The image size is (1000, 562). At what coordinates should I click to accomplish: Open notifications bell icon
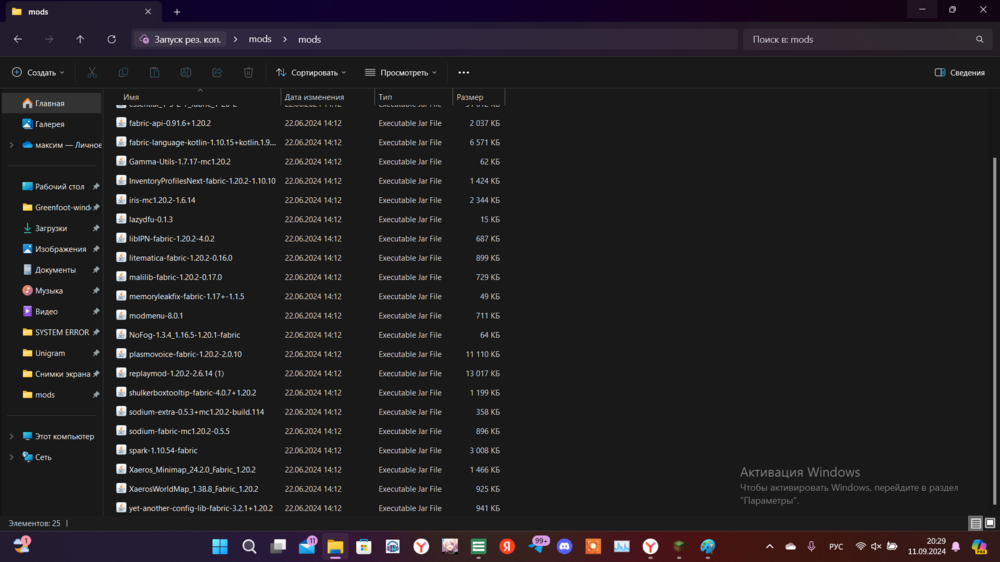click(956, 547)
